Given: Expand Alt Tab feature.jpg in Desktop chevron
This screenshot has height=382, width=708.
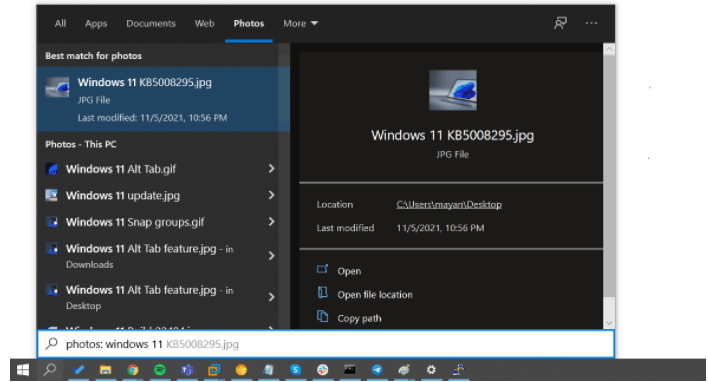Looking at the screenshot, I should [x=271, y=297].
